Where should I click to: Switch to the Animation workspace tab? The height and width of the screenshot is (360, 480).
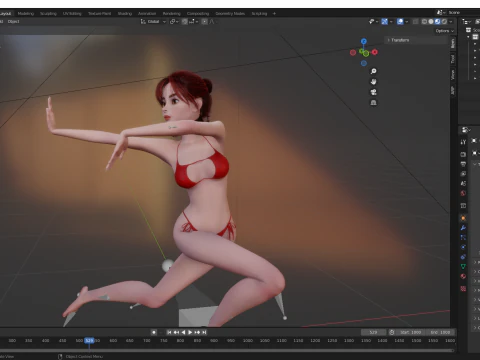[147, 14]
